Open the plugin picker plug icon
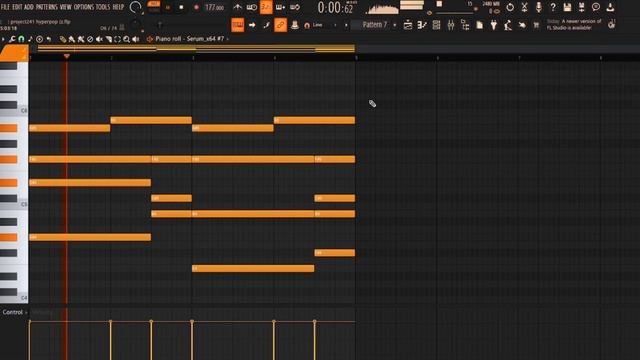The width and height of the screenshot is (640, 360). pos(494,25)
